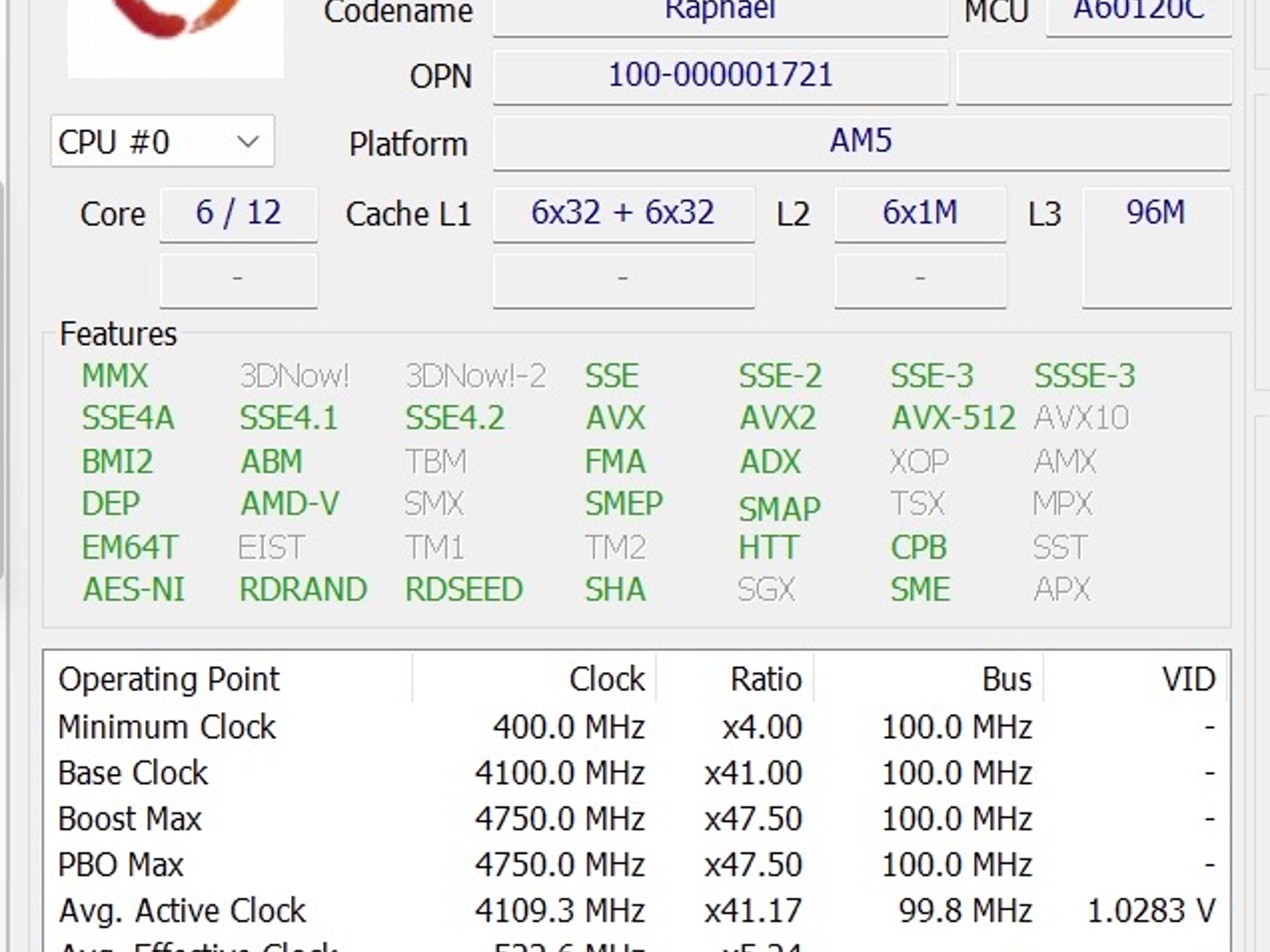Click the SSE4.1 feature label
Viewport: 1270px width, 952px height.
289,418
